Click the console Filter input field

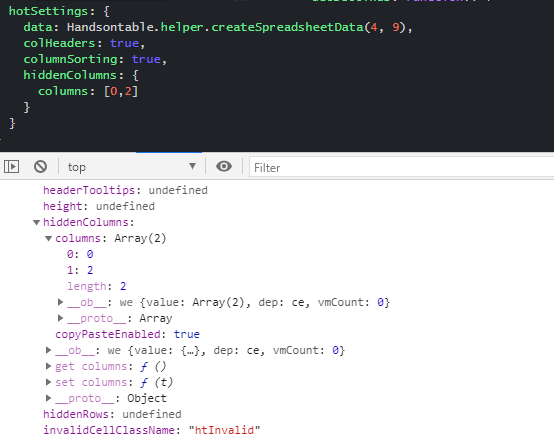[x=401, y=167]
